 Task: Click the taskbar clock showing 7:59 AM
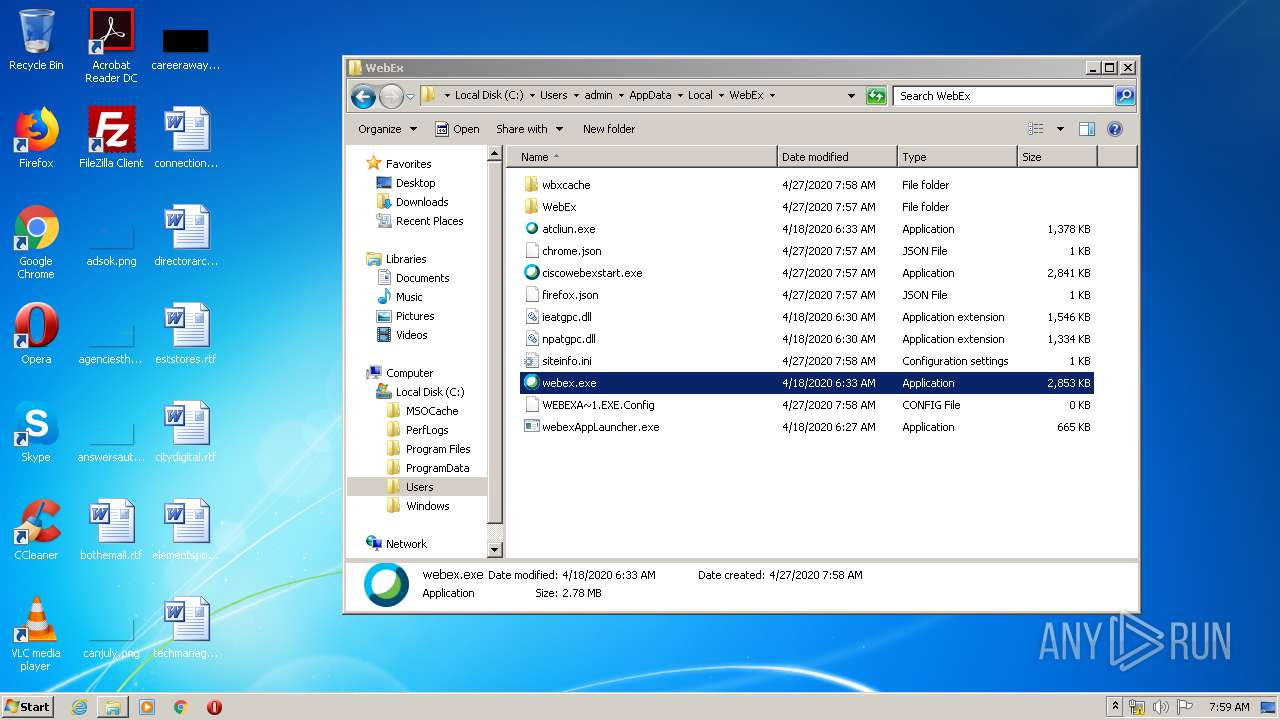click(x=1229, y=707)
